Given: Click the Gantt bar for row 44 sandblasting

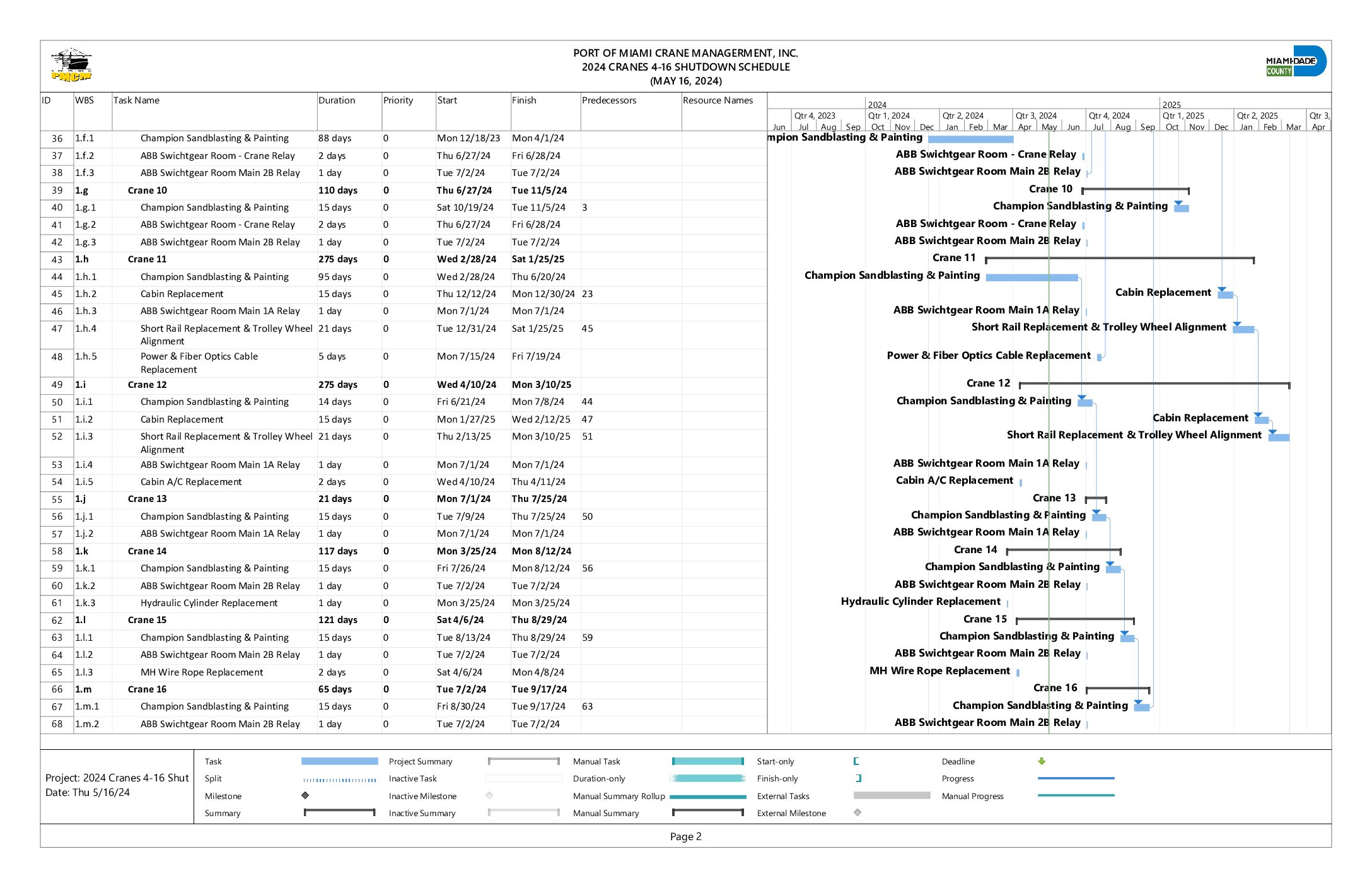Looking at the screenshot, I should click(x=1032, y=277).
